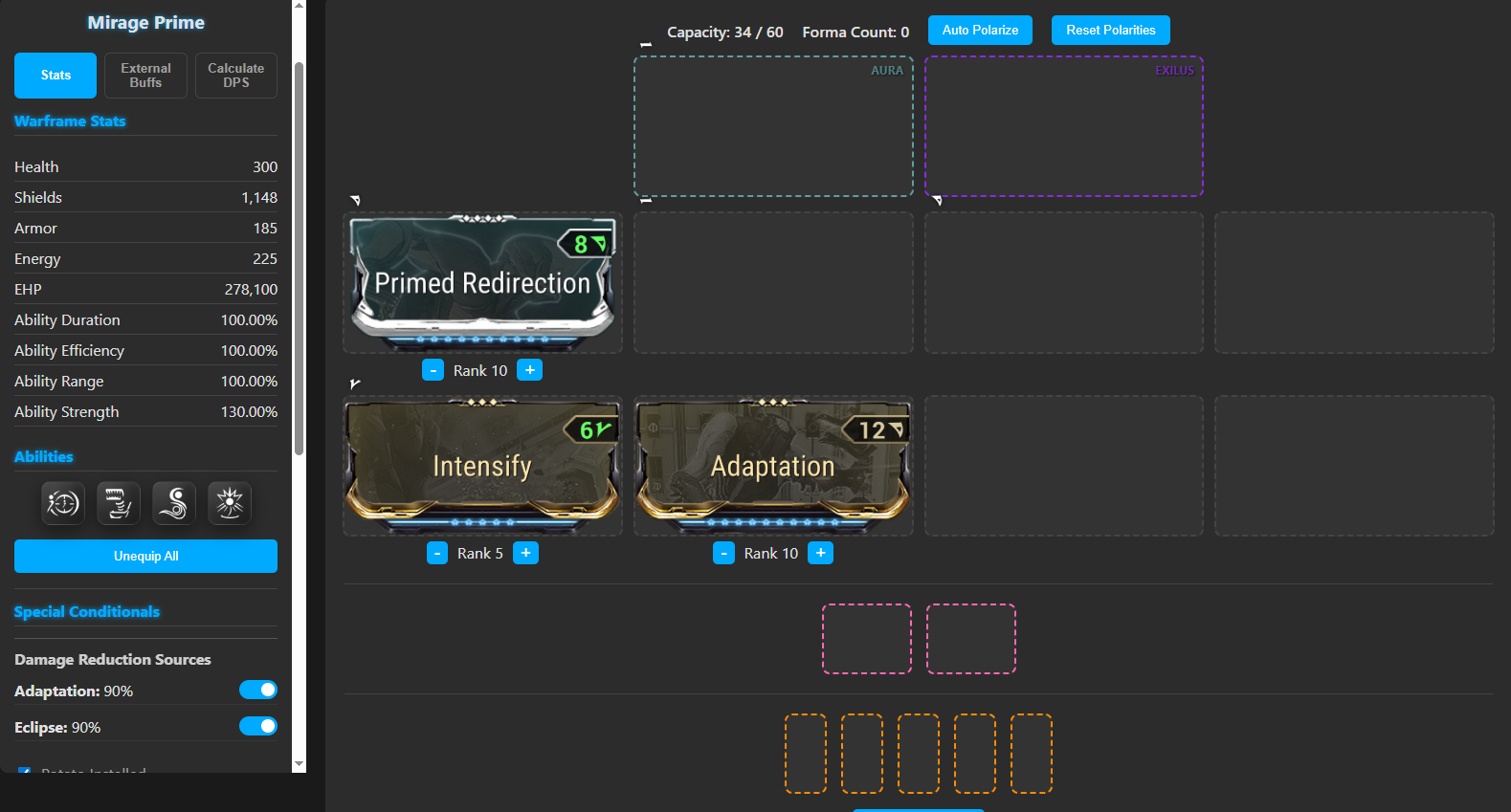Click the Ability Duration stat row
The image size is (1511, 812).
pos(145,320)
